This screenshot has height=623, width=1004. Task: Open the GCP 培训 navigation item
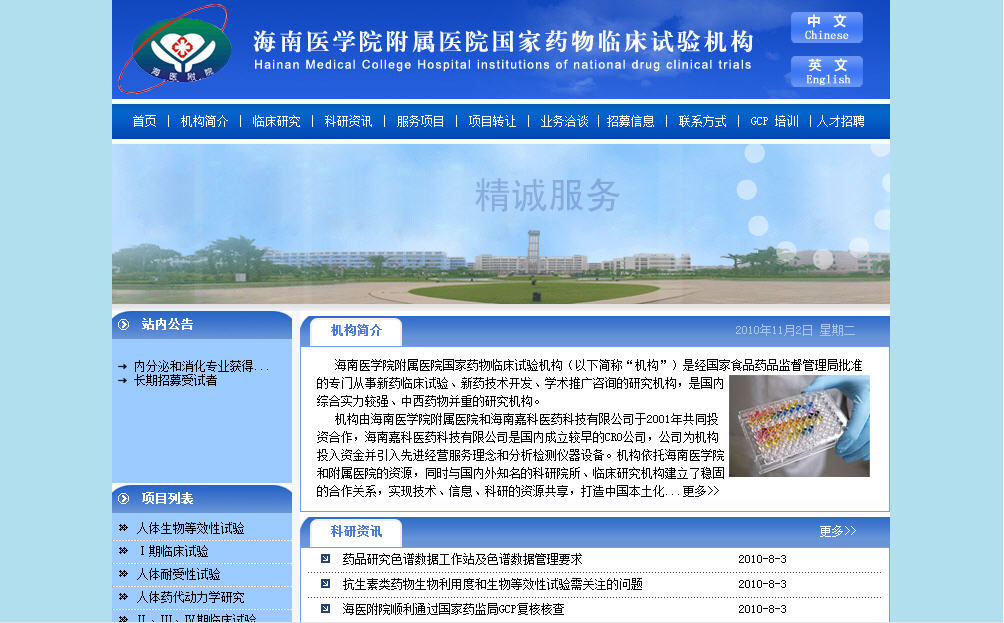[x=774, y=121]
